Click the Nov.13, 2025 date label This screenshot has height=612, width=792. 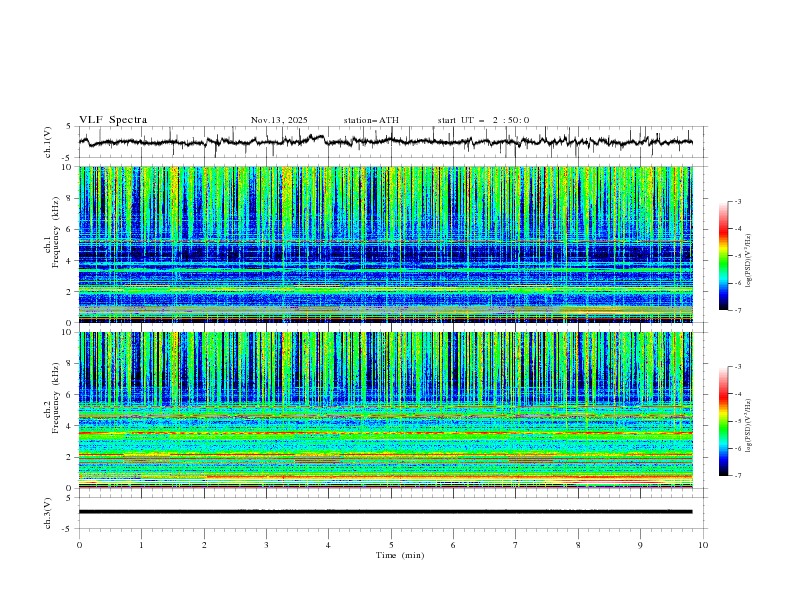(279, 120)
